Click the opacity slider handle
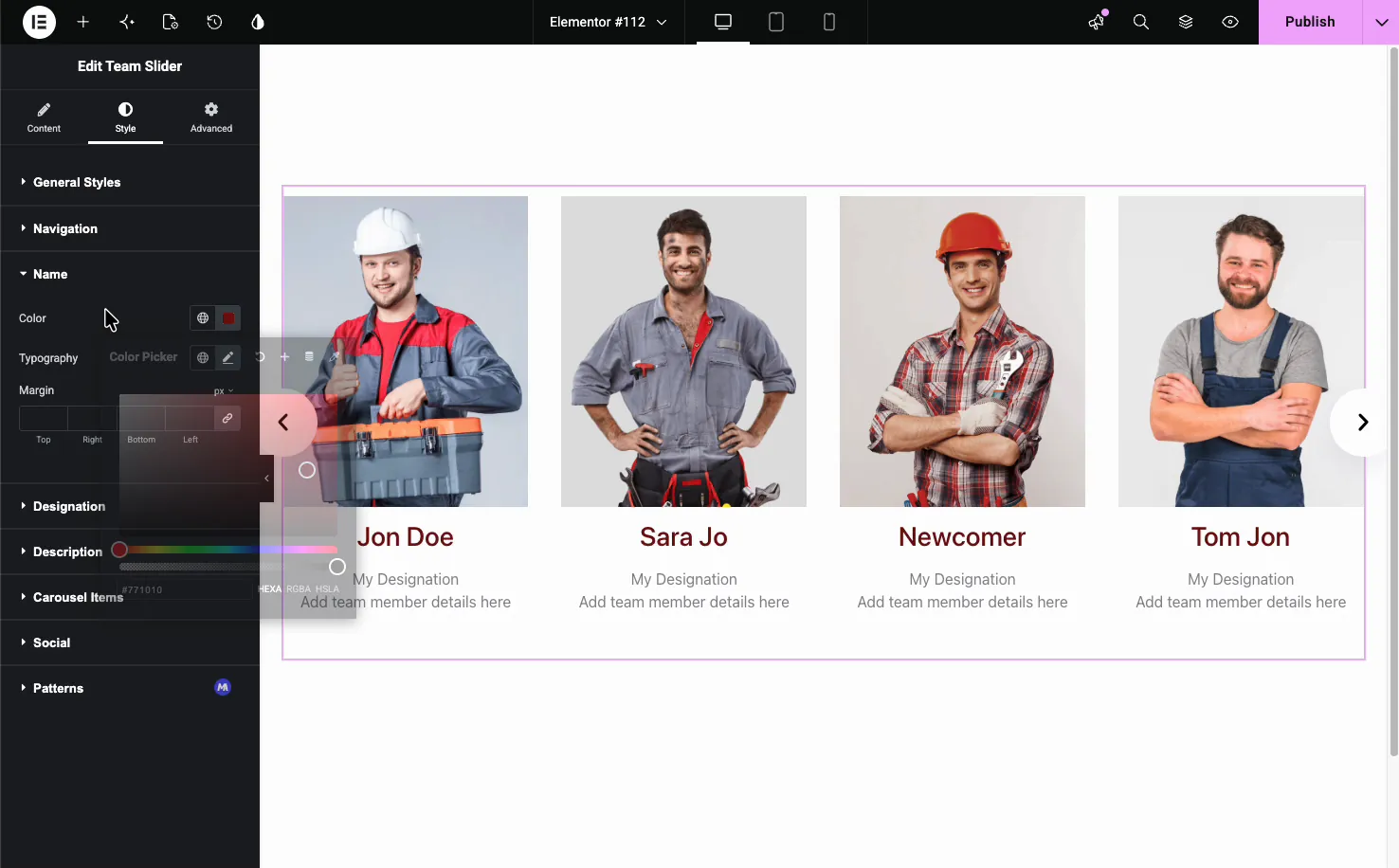This screenshot has height=868, width=1399. tap(337, 567)
